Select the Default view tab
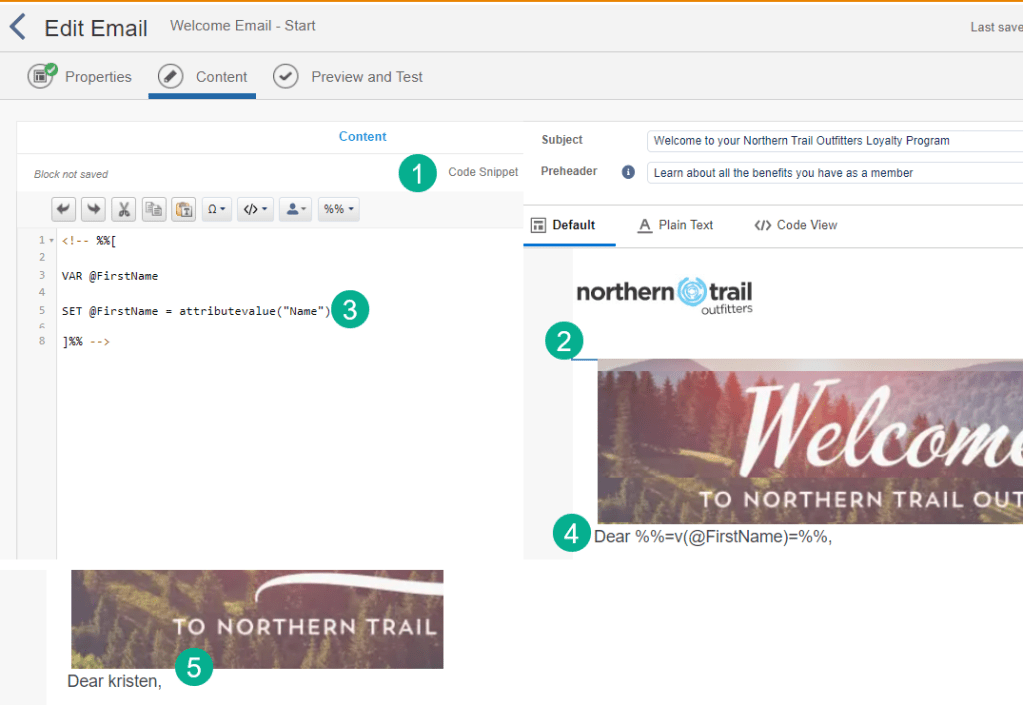 point(563,225)
